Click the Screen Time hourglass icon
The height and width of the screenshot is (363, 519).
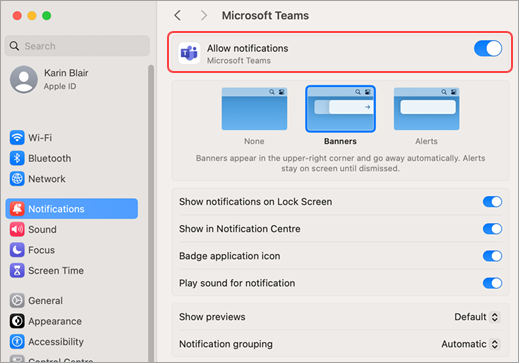click(x=17, y=271)
